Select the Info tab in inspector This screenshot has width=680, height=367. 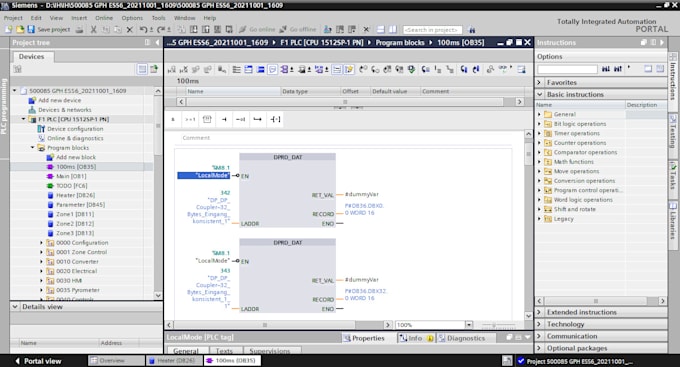[x=415, y=338]
